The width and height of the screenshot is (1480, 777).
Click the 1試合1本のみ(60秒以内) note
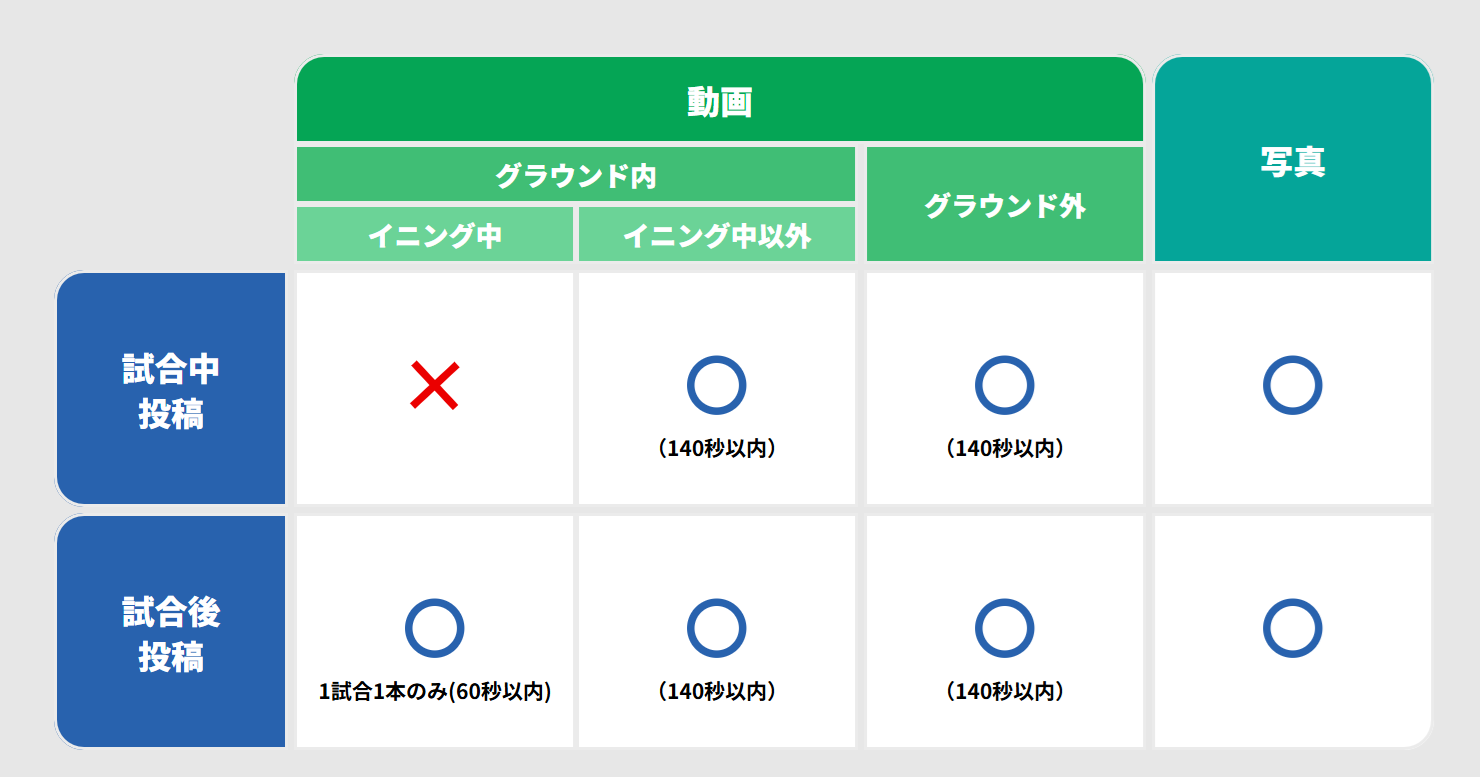(435, 691)
